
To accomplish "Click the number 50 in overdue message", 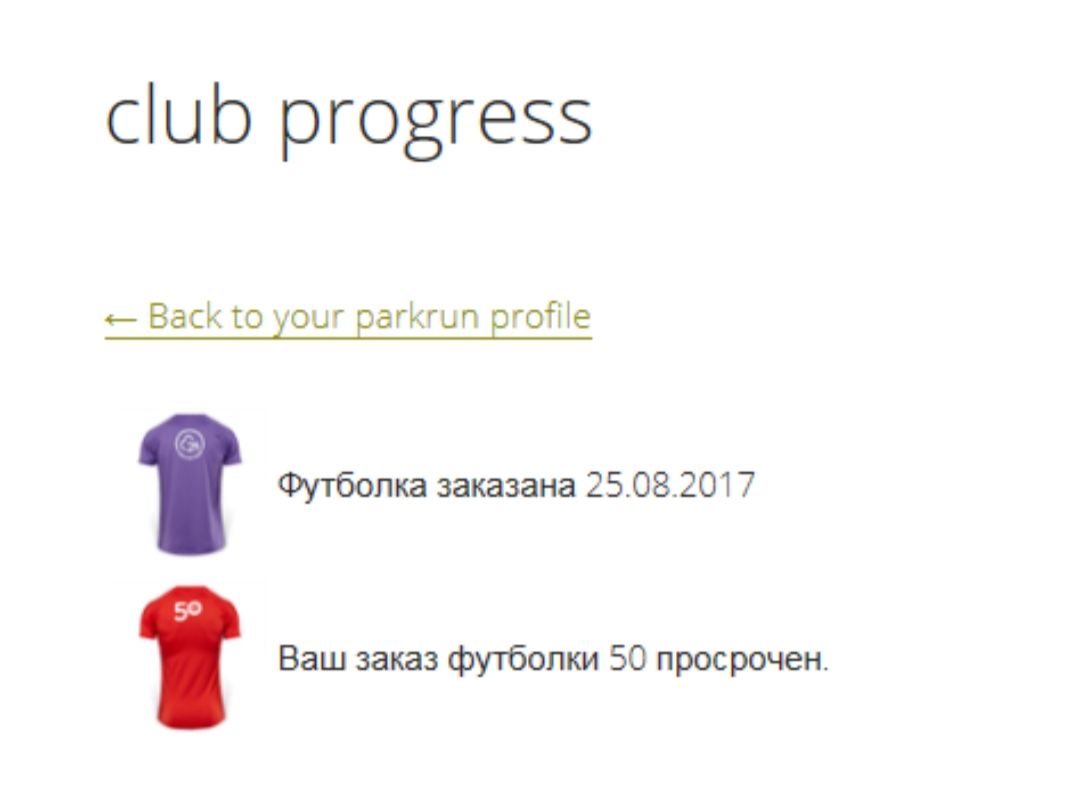I will click(628, 658).
